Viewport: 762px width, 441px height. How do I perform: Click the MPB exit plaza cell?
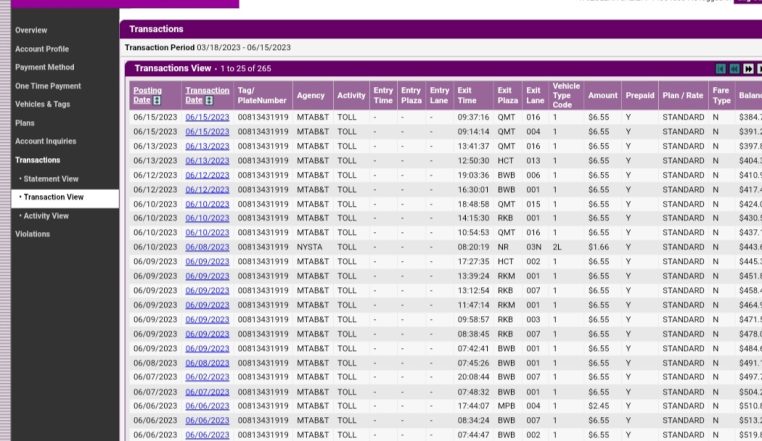click(x=506, y=406)
